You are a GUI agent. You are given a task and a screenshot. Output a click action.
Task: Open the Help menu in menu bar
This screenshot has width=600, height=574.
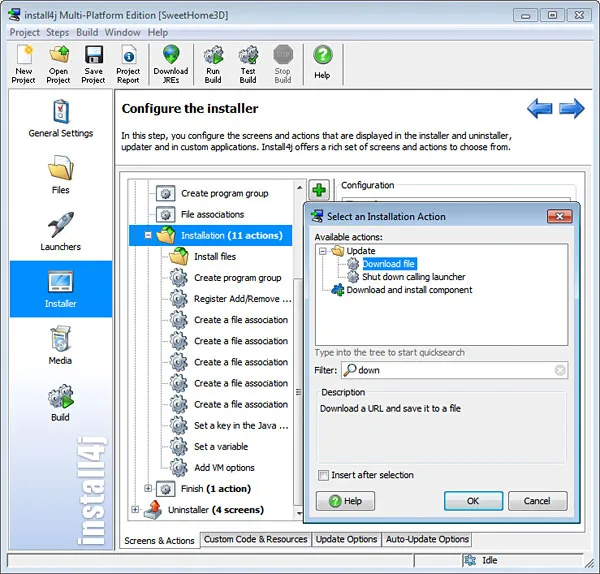pos(158,33)
